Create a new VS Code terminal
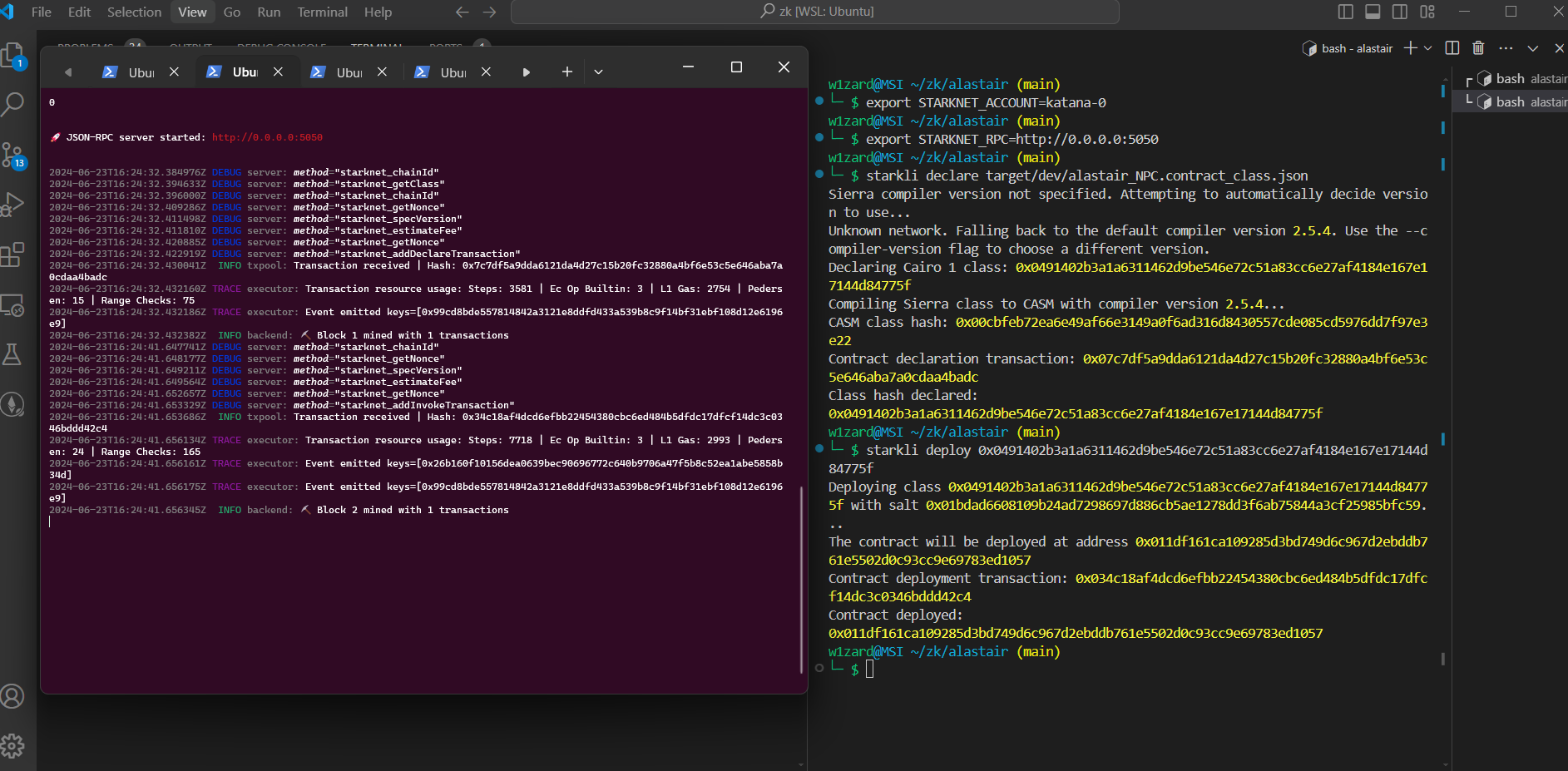The width and height of the screenshot is (1568, 771). tap(1410, 48)
